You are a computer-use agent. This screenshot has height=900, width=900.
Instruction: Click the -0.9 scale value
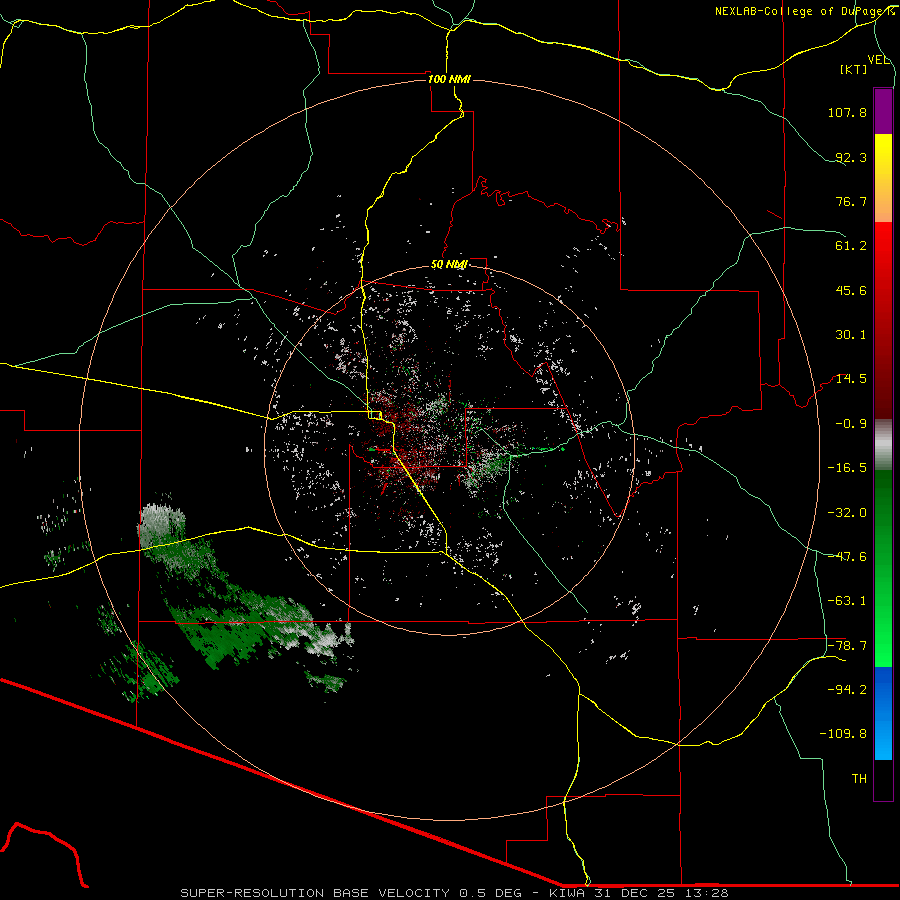pos(851,424)
